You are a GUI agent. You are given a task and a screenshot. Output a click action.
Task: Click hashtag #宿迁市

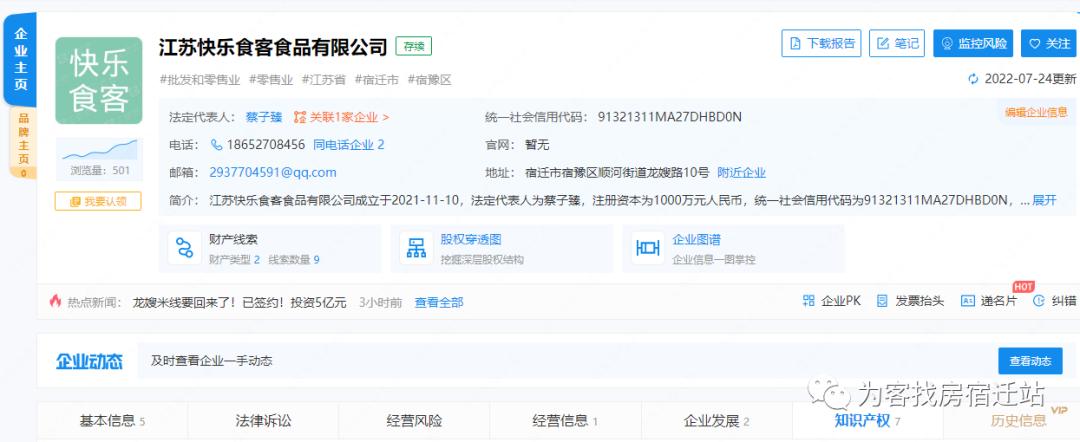pos(377,80)
